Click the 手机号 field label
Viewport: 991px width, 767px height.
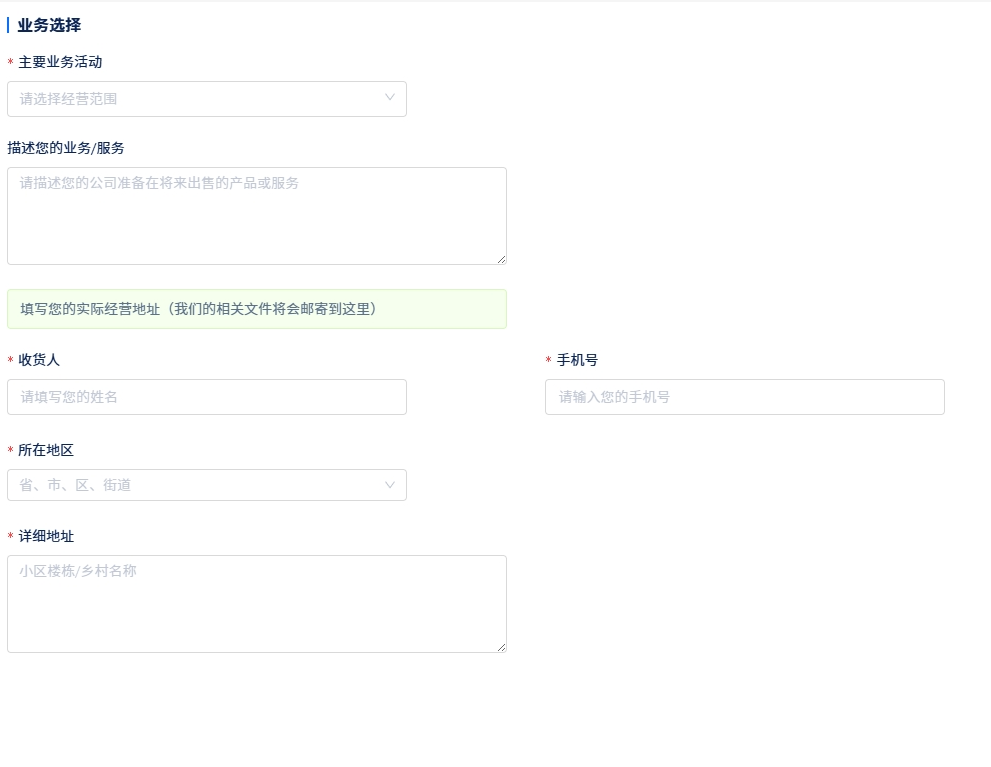tap(577, 360)
